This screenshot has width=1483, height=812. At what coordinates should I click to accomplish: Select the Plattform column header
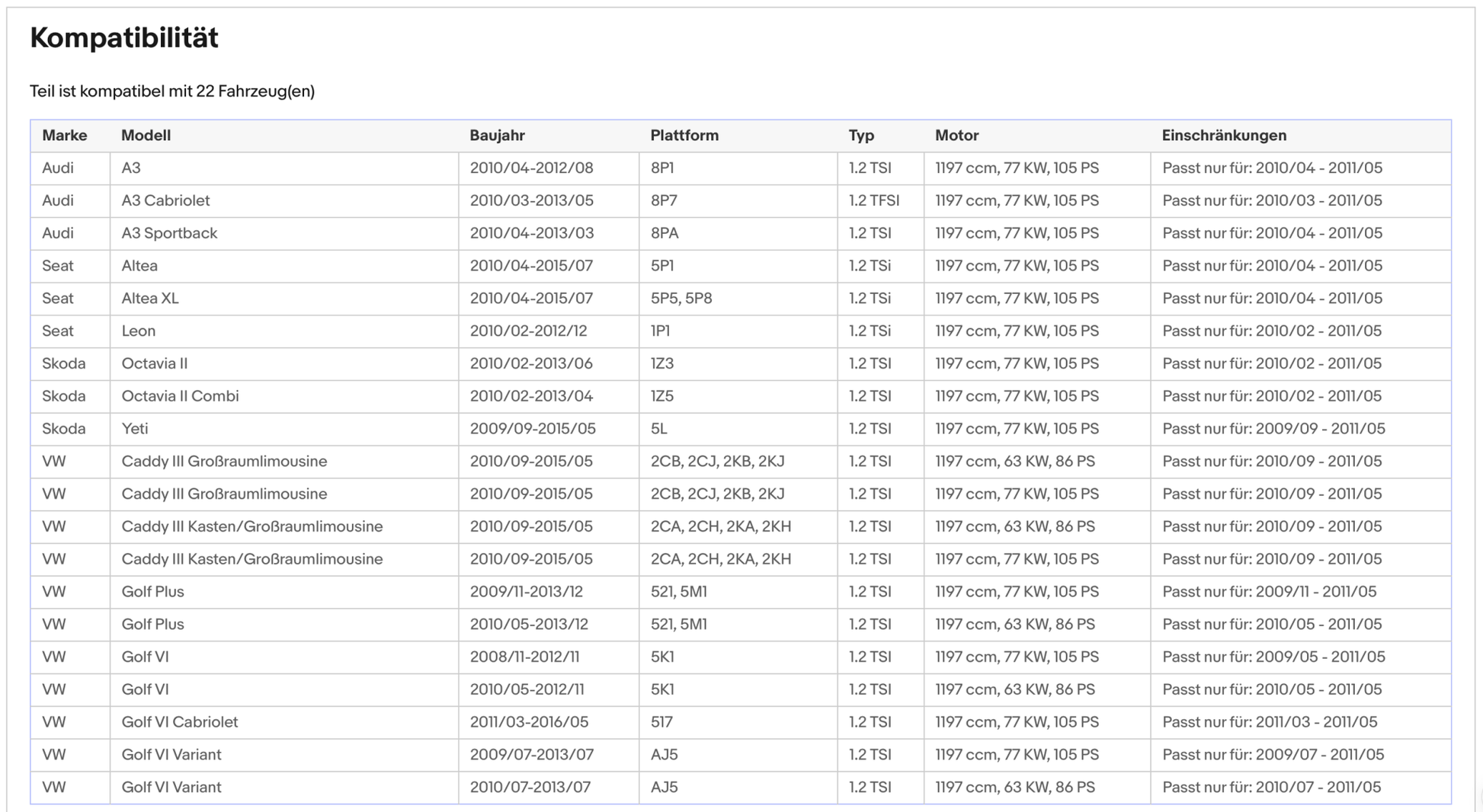[x=684, y=136]
